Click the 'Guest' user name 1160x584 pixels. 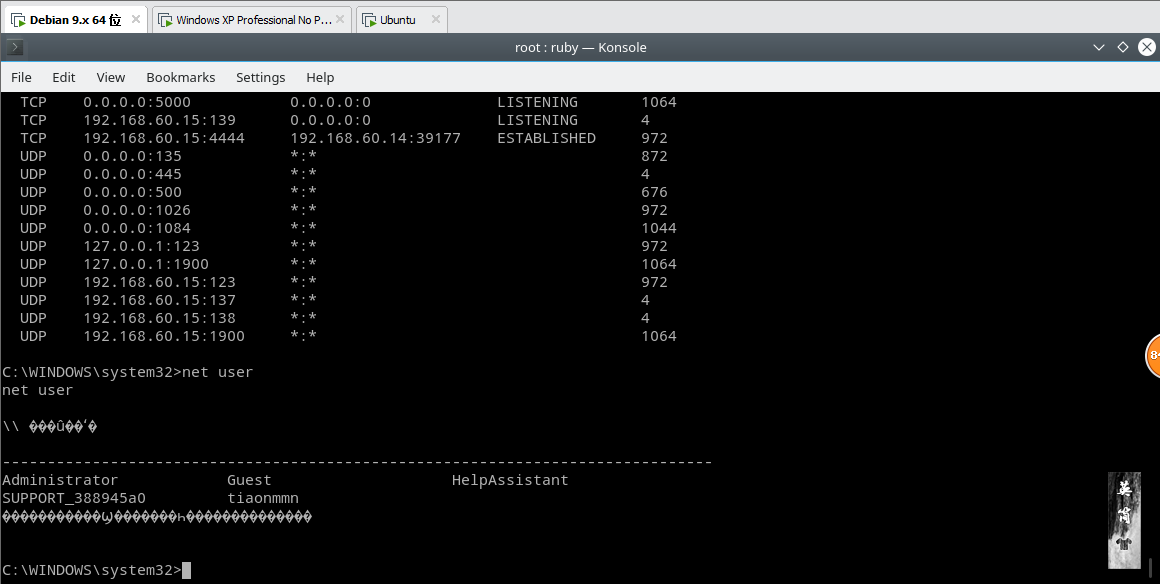(x=249, y=480)
